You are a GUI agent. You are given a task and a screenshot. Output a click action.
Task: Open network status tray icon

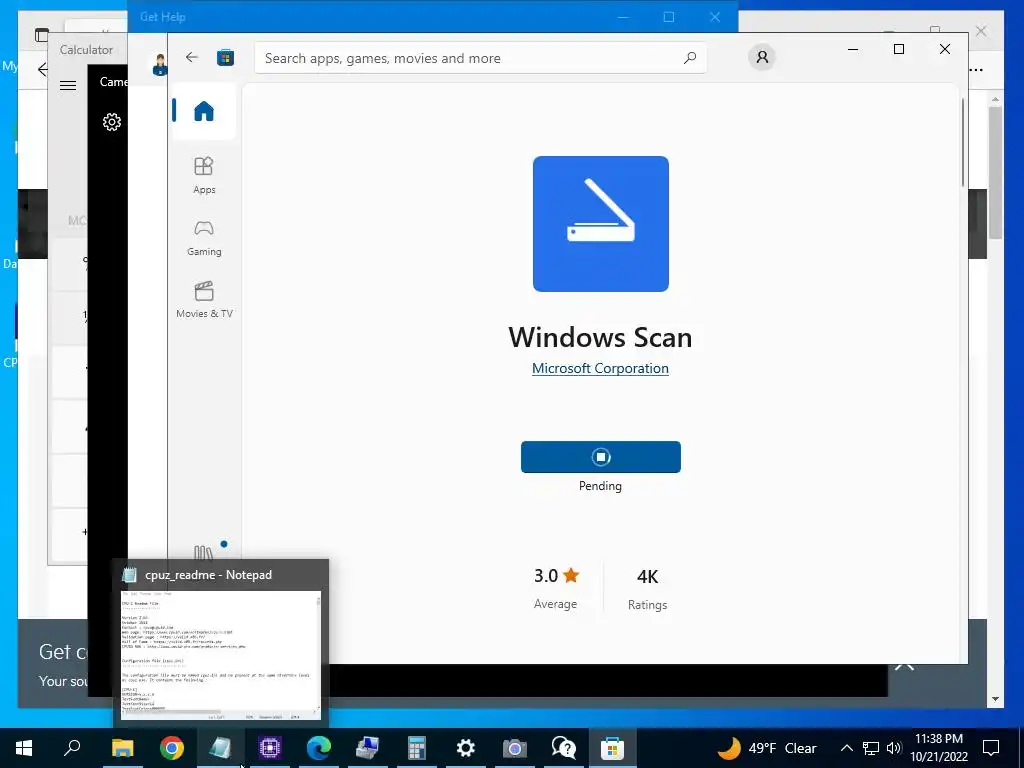871,748
